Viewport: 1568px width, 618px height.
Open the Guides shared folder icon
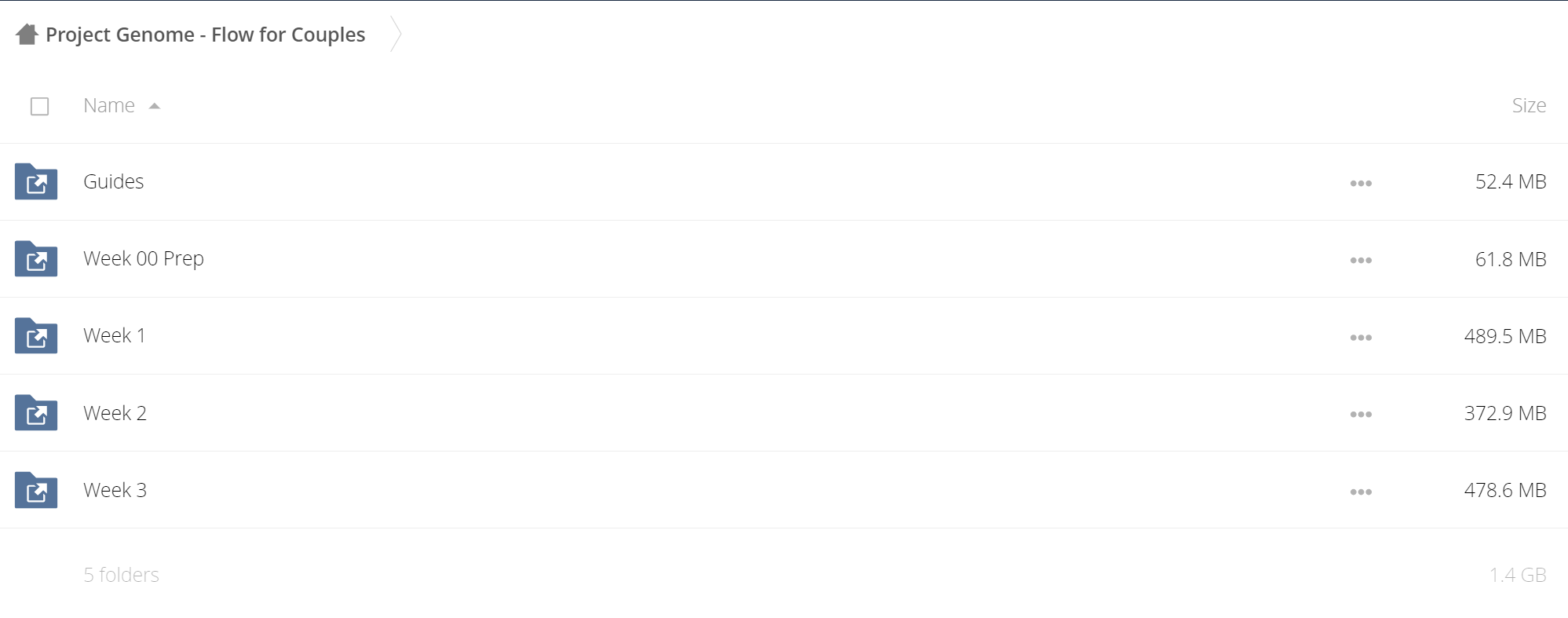(x=36, y=181)
